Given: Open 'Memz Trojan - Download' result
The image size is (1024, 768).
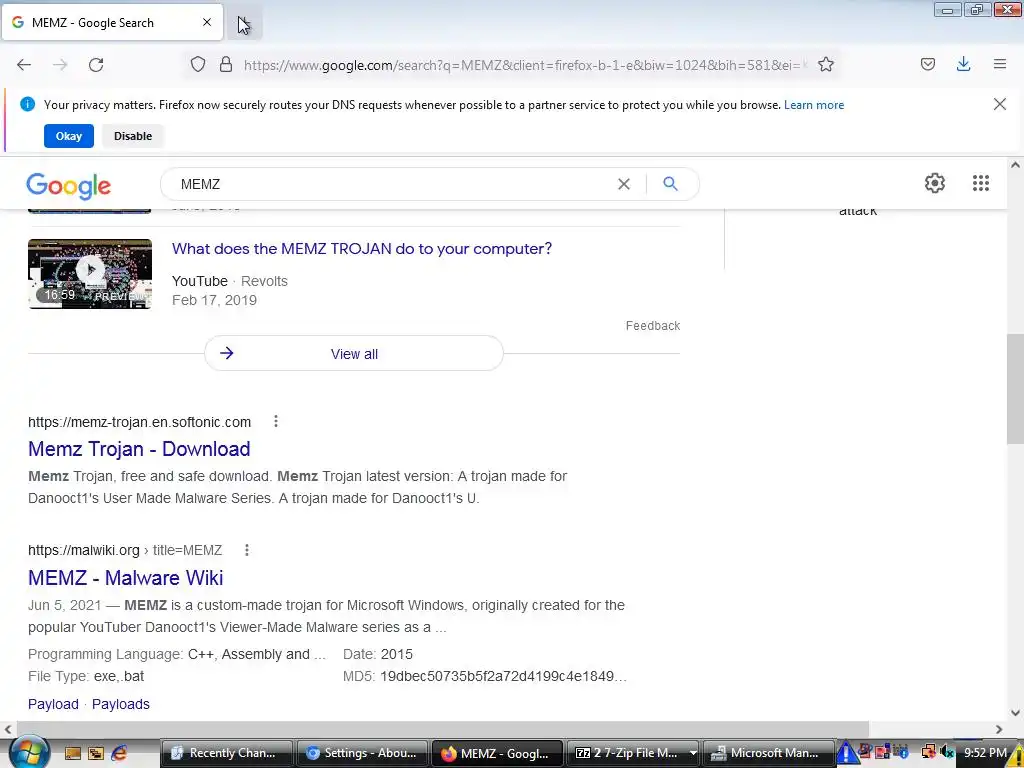Looking at the screenshot, I should (139, 449).
